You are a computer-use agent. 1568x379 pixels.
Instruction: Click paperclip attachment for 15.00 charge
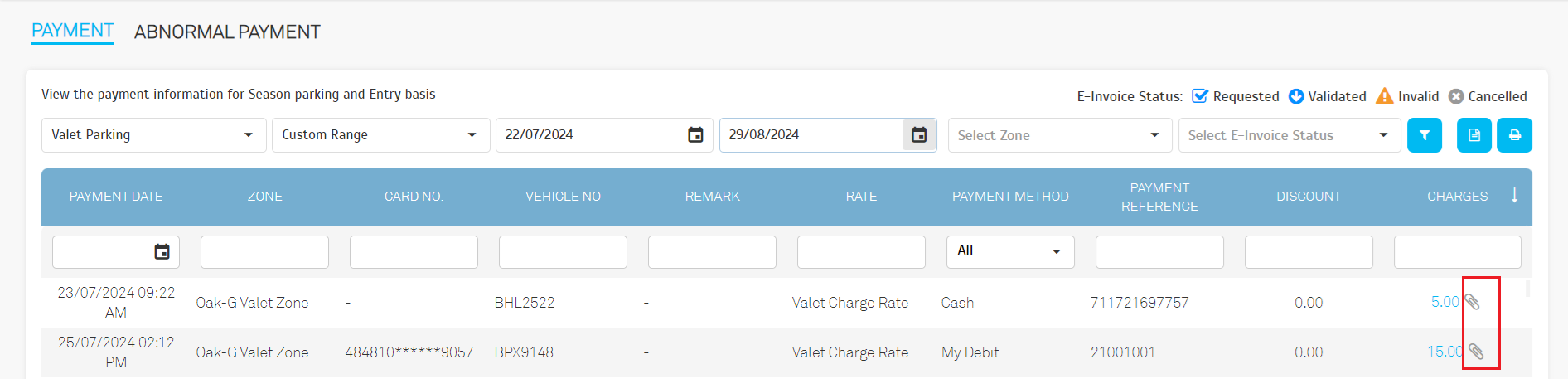1476,352
